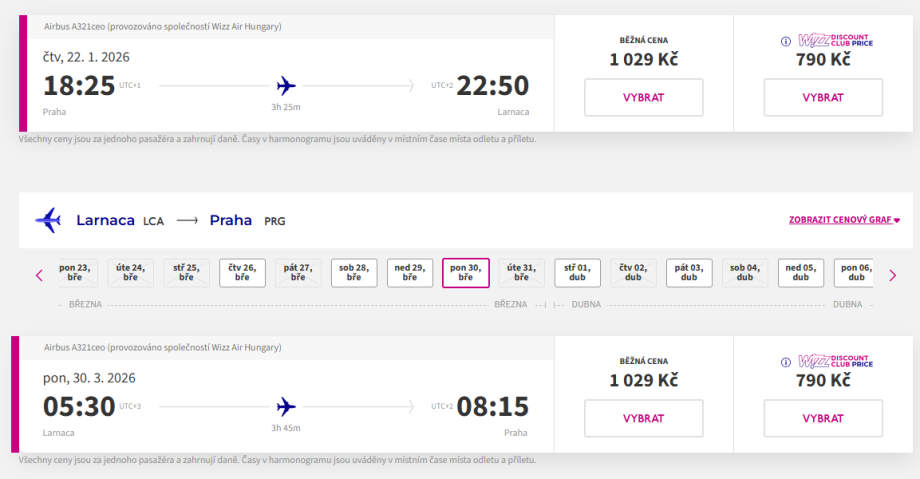The width and height of the screenshot is (920, 479).
Task: Switch to the date tab sob 28, bře
Action: tap(354, 273)
